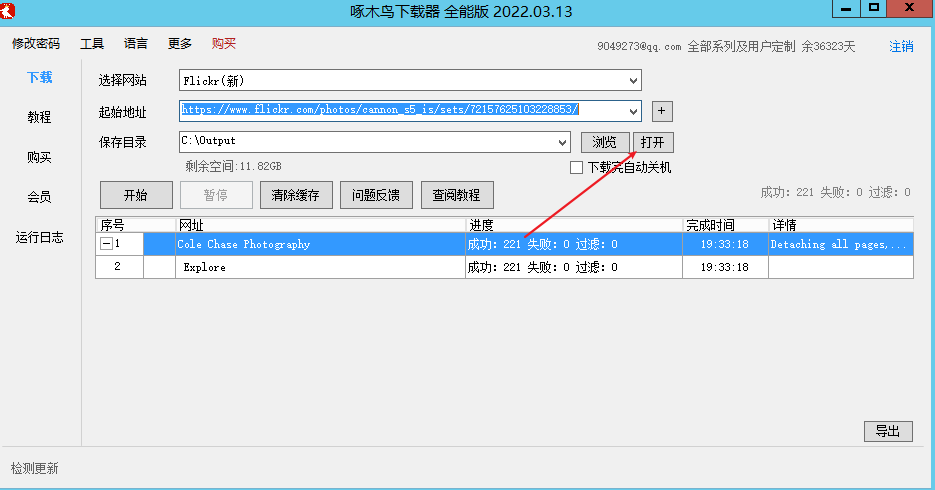Click the 剩余空间:11.82GB text
Screen dimensions: 935x490
[233, 166]
